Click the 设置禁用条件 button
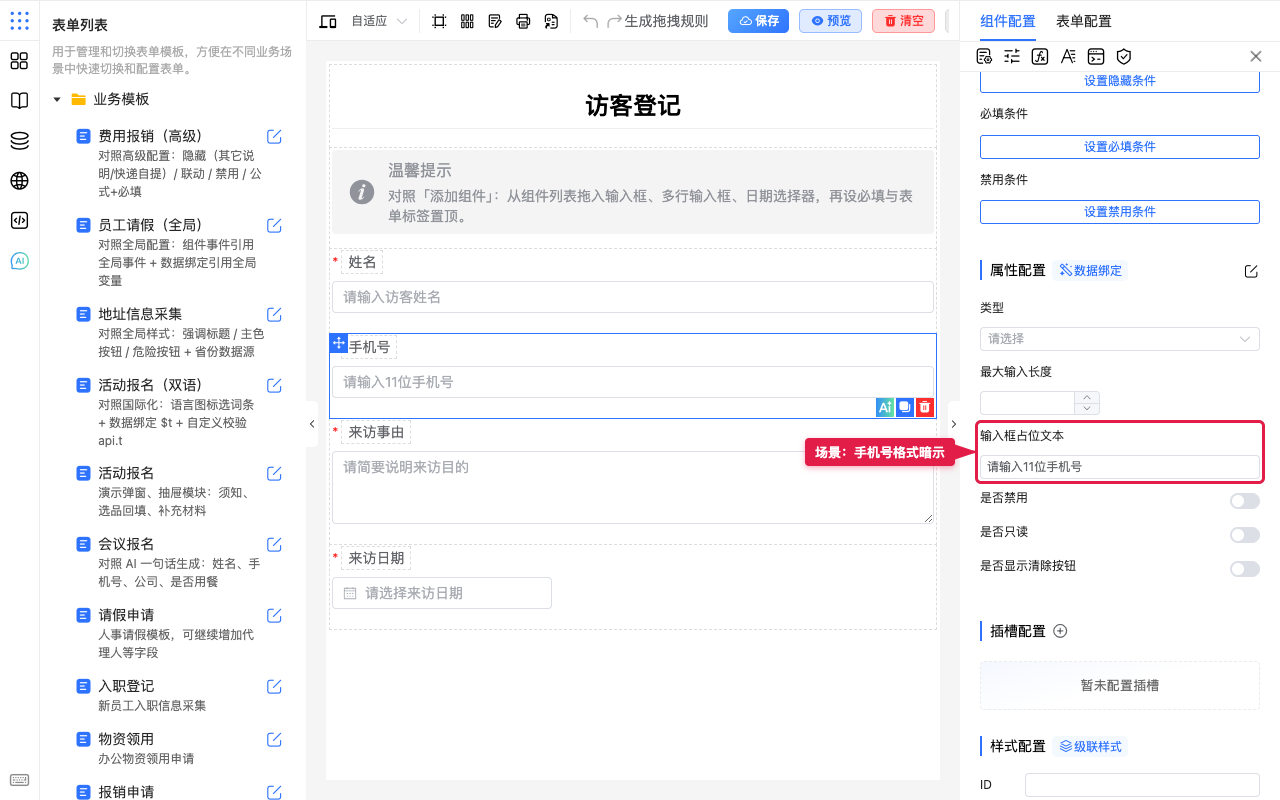 tap(1120, 212)
